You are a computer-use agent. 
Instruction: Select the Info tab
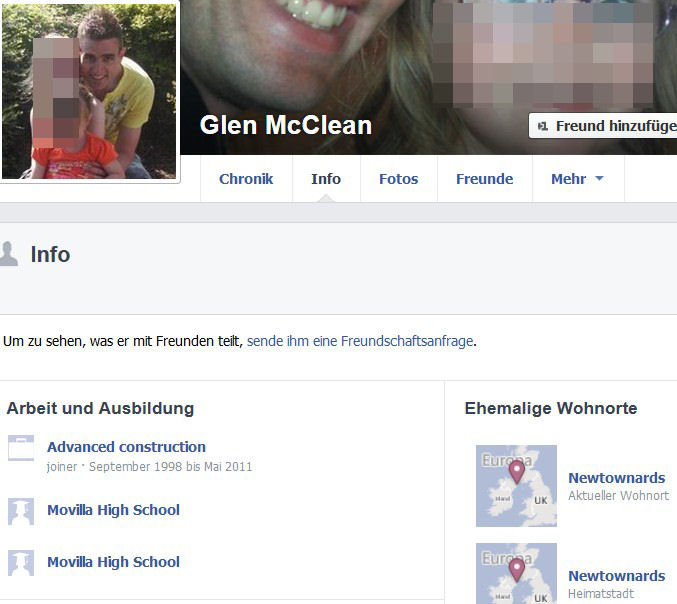pyautogui.click(x=326, y=179)
